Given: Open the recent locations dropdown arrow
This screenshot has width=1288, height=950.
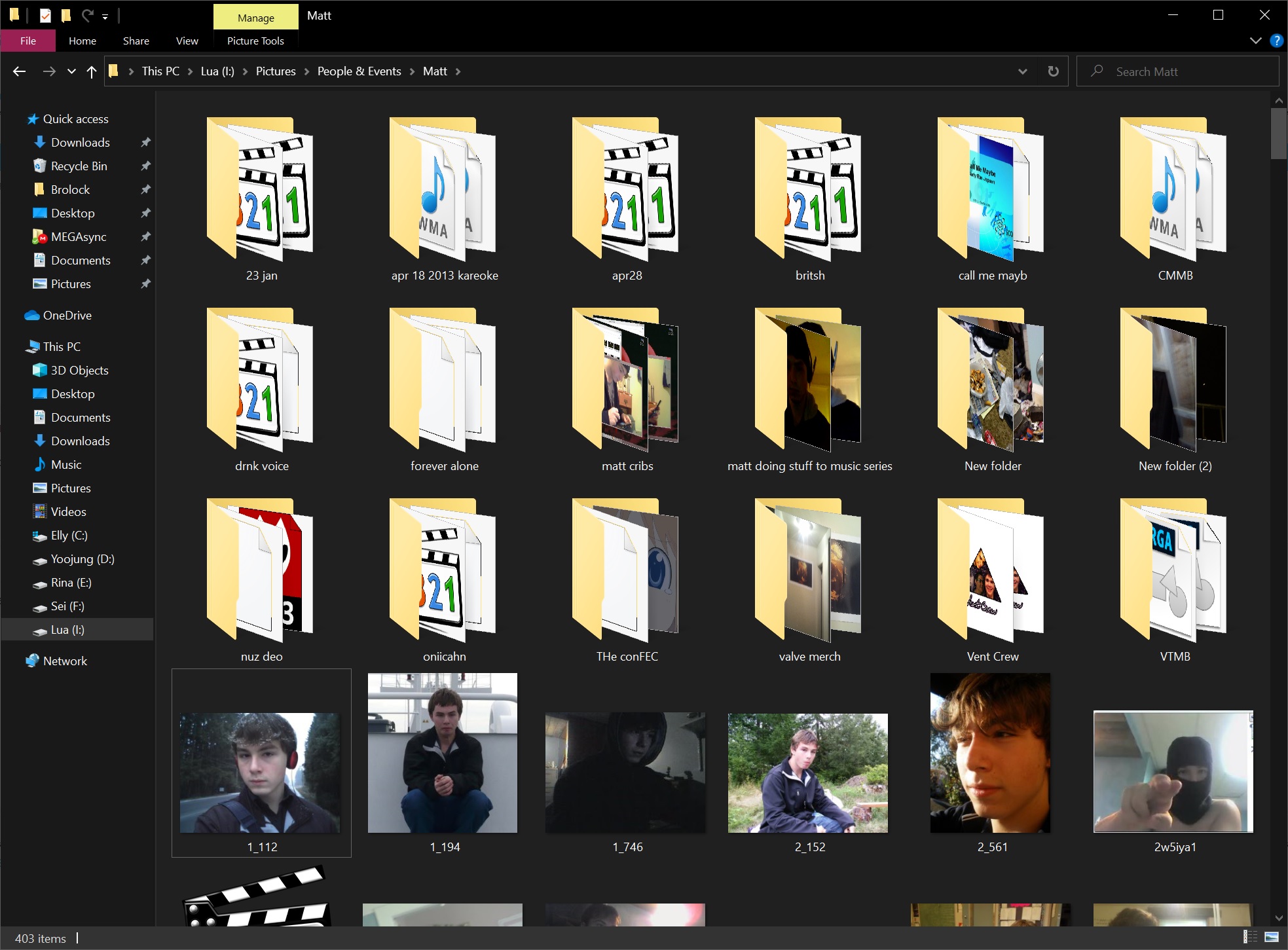Looking at the screenshot, I should [71, 71].
